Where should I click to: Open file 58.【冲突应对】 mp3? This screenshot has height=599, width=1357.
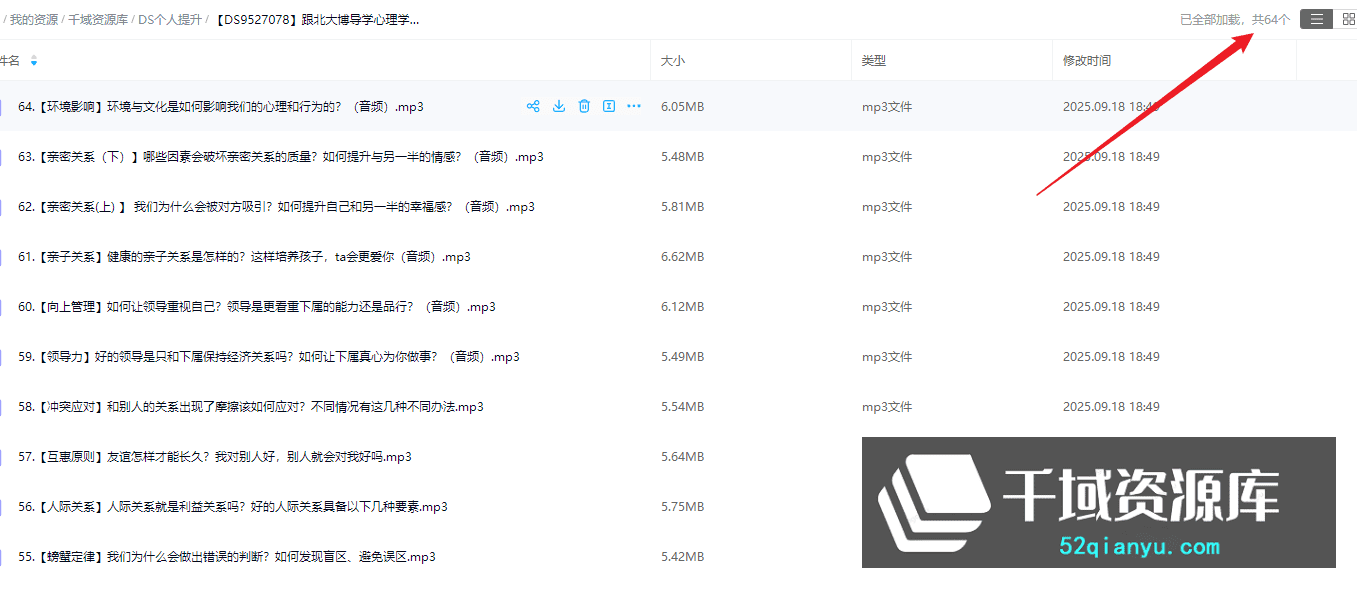pyautogui.click(x=251, y=406)
